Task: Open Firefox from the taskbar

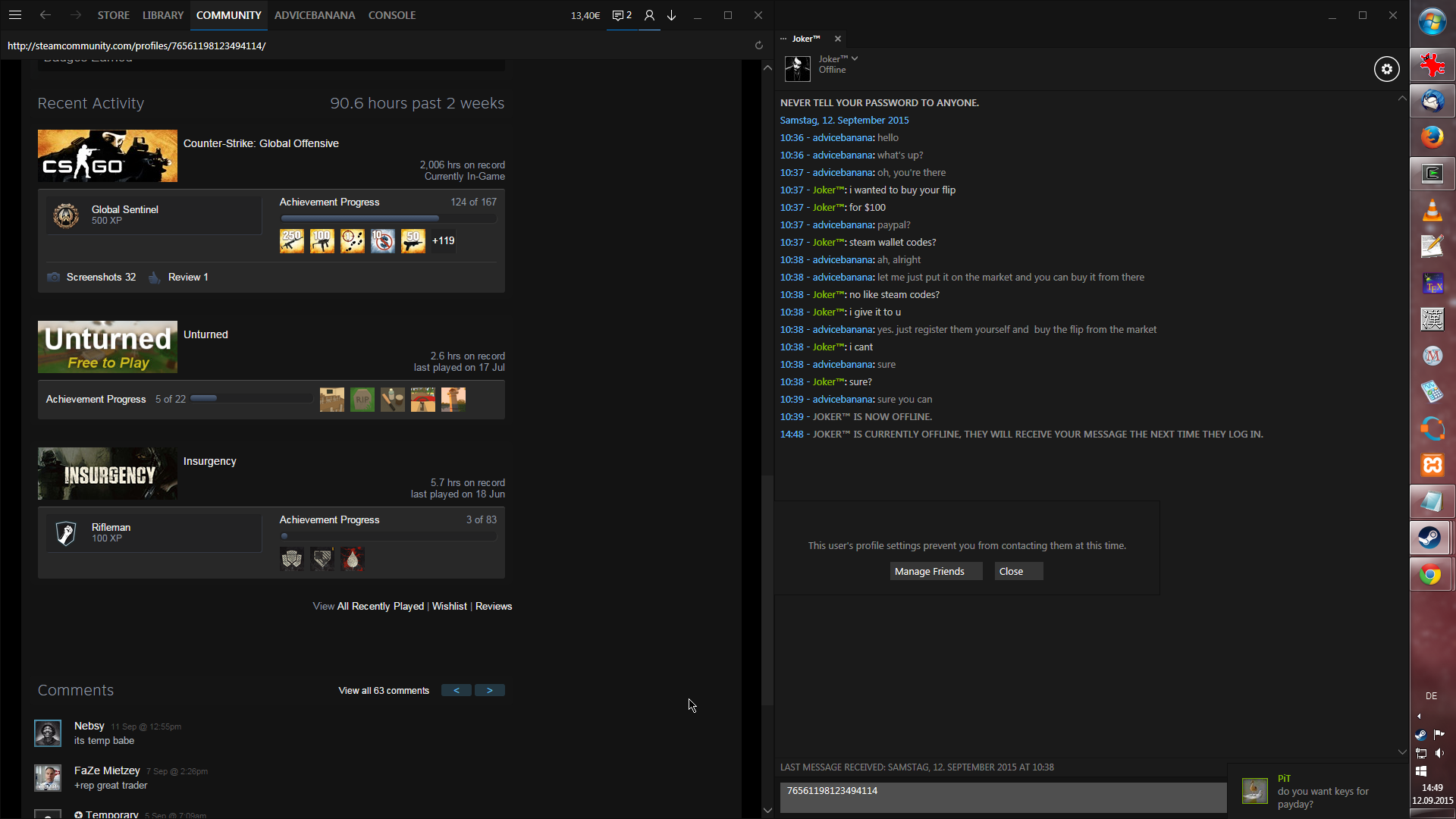Action: [x=1432, y=137]
